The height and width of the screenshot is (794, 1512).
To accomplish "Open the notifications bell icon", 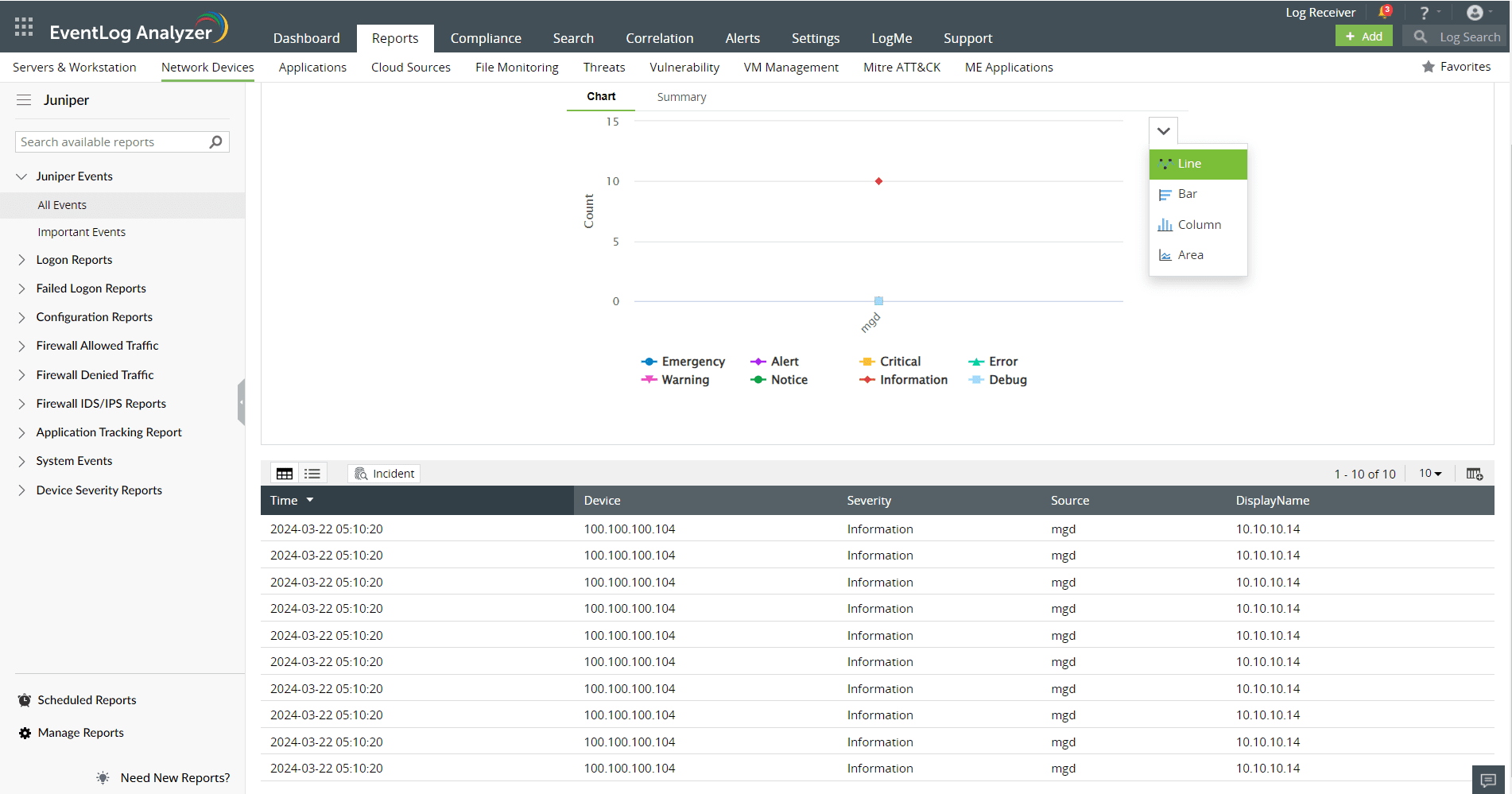I will click(1385, 12).
